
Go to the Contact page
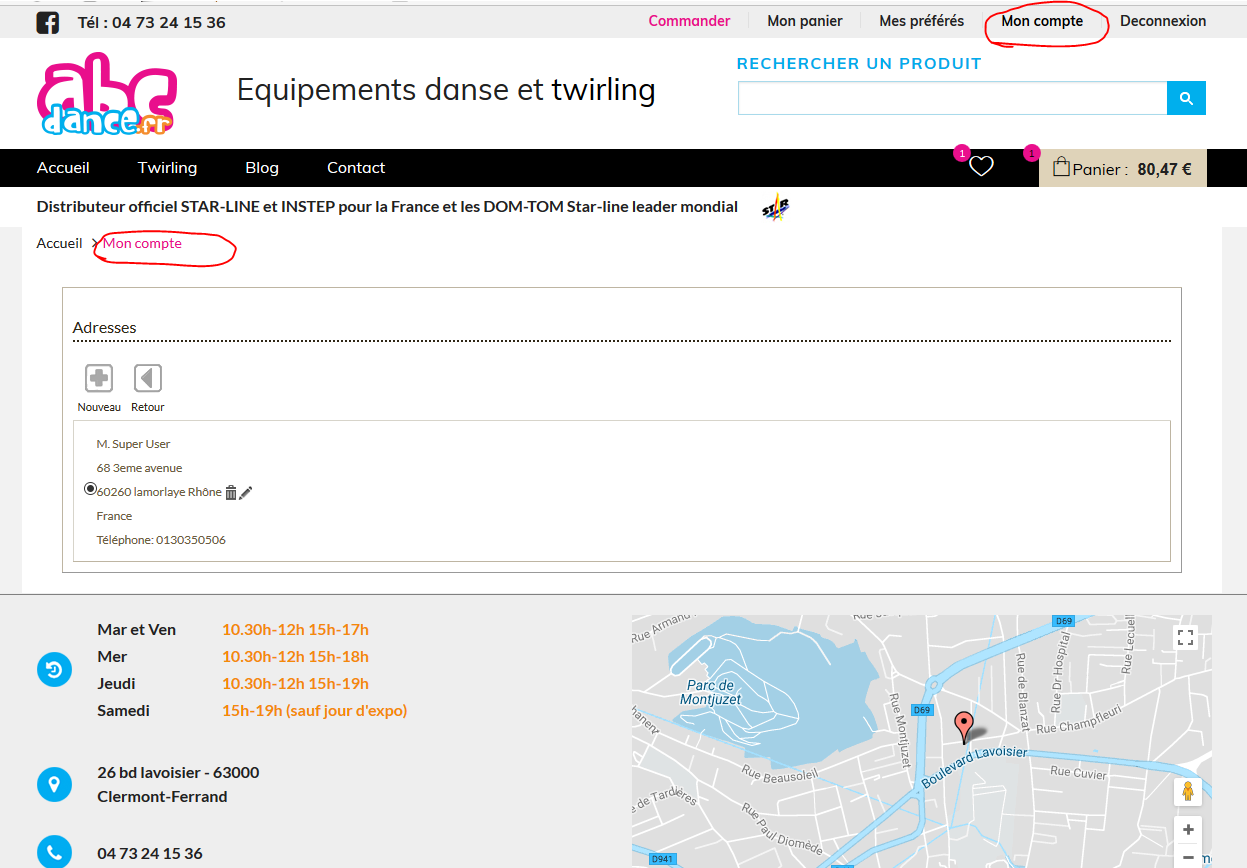[x=356, y=168]
